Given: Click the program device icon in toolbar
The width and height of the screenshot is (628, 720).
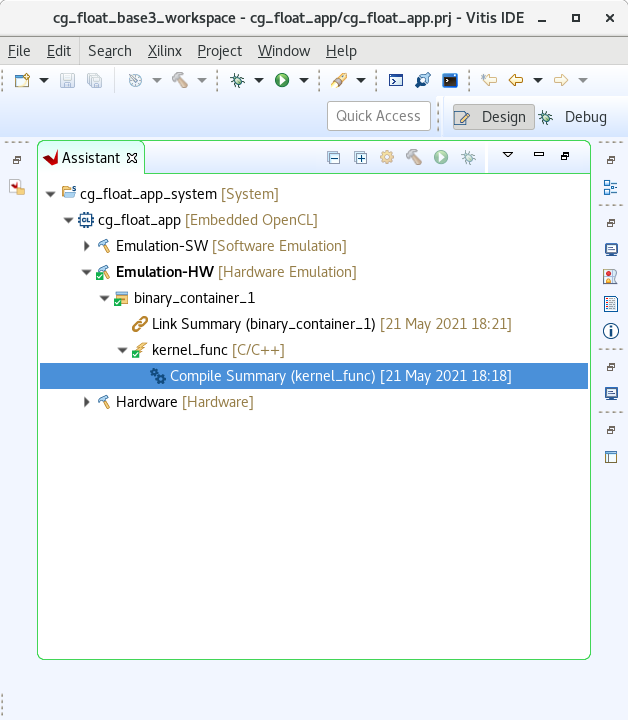Looking at the screenshot, I should click(423, 80).
